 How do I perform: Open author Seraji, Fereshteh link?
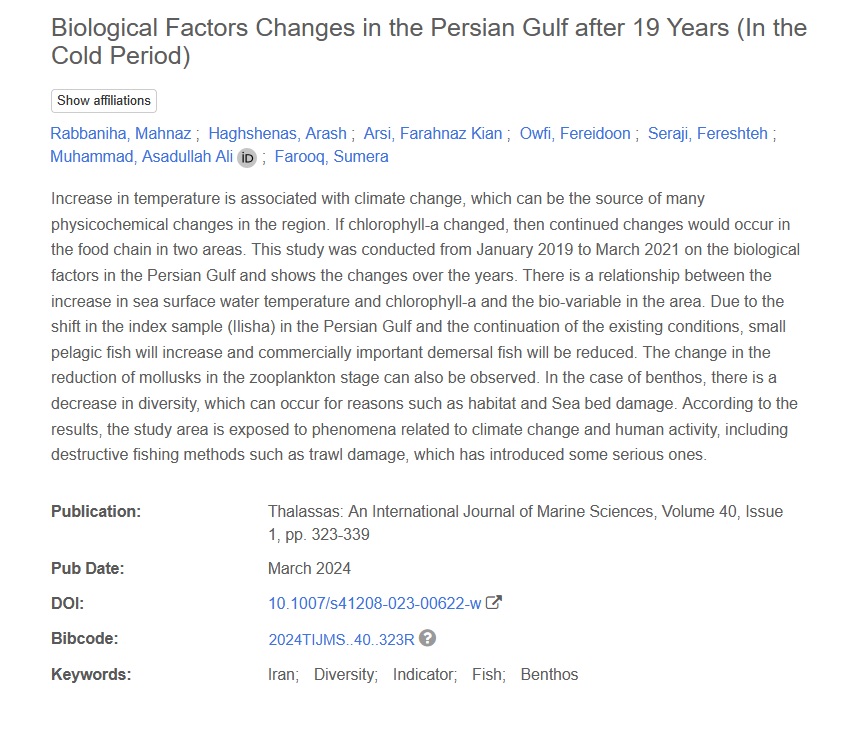(709, 133)
